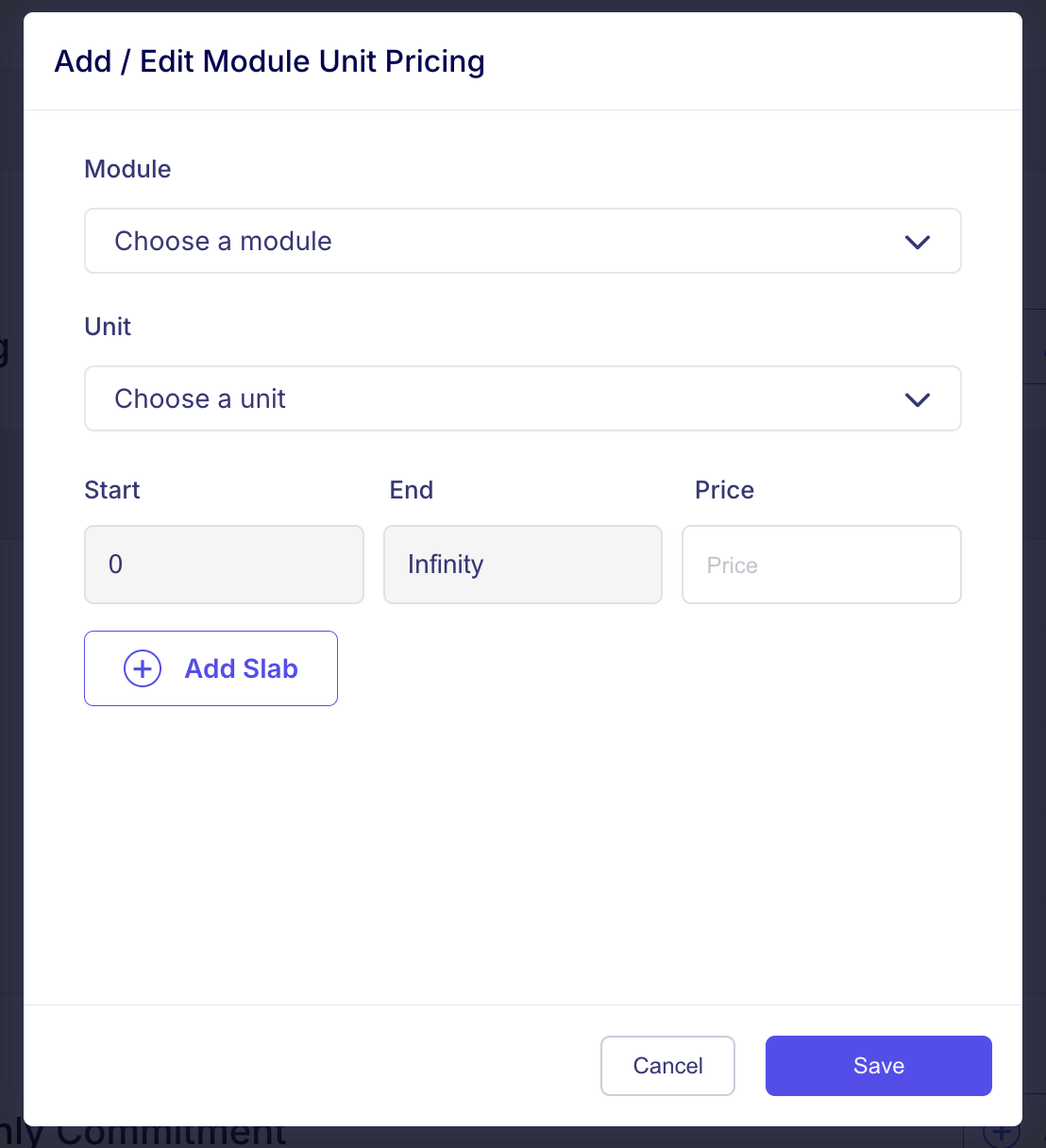Focus the Start field showing 0

[224, 565]
